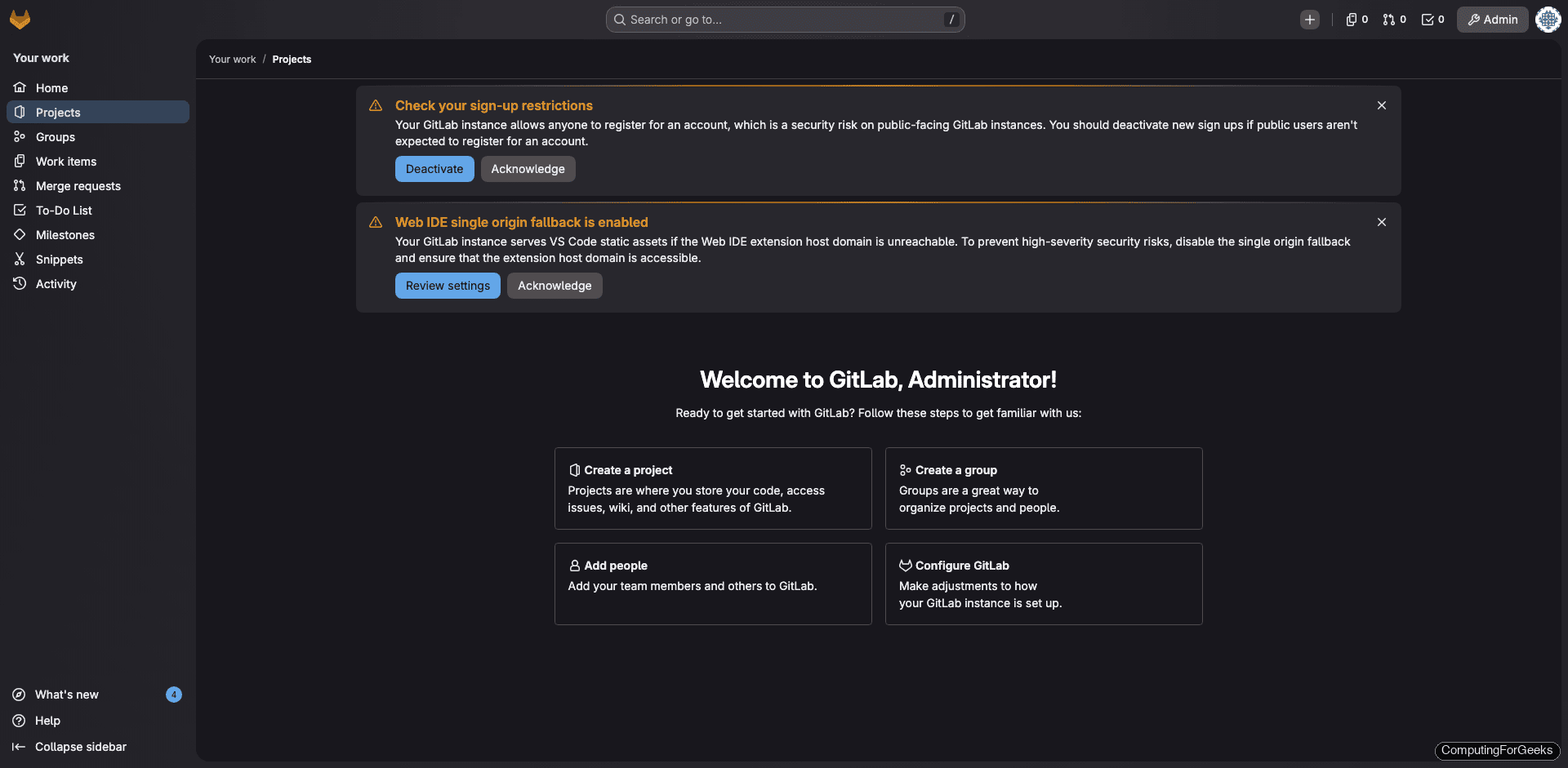The image size is (1568, 768).
Task: View merge requests counter in top bar
Action: [1394, 19]
